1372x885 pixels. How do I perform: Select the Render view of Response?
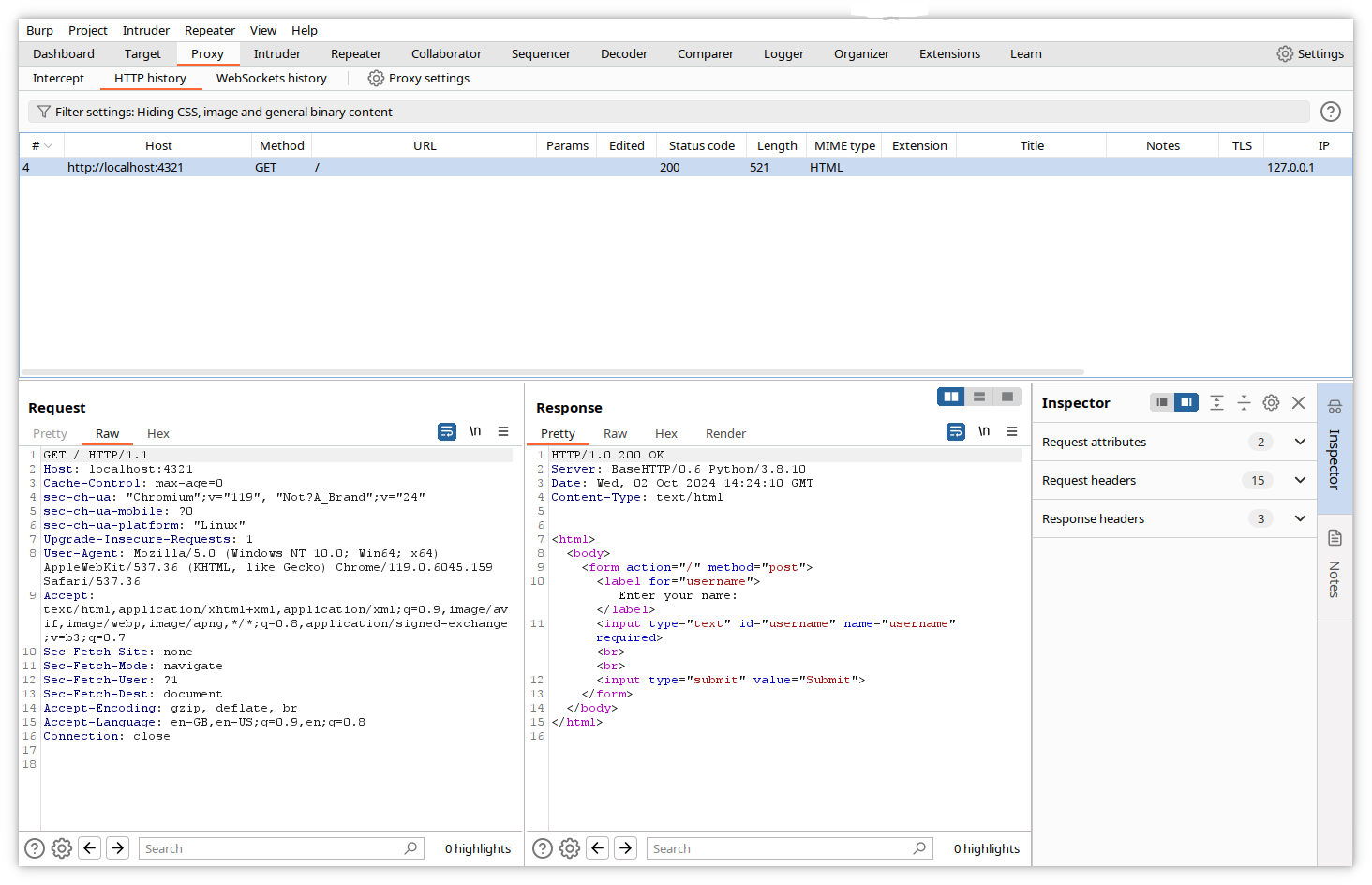[x=725, y=434]
